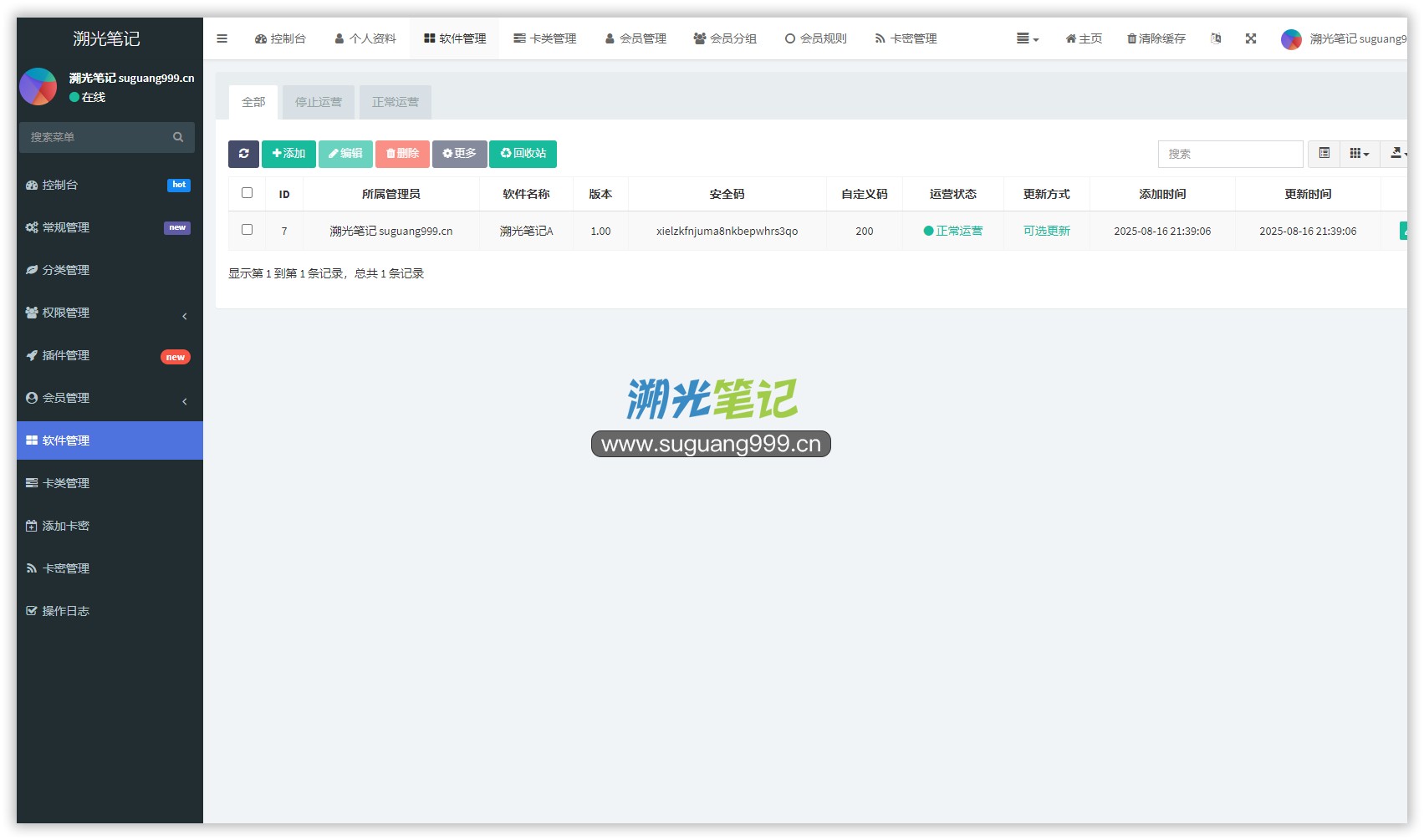Image resolution: width=1424 pixels, height=840 pixels.
Task: Open 卡密管理 tab in top navbar
Action: (x=906, y=38)
